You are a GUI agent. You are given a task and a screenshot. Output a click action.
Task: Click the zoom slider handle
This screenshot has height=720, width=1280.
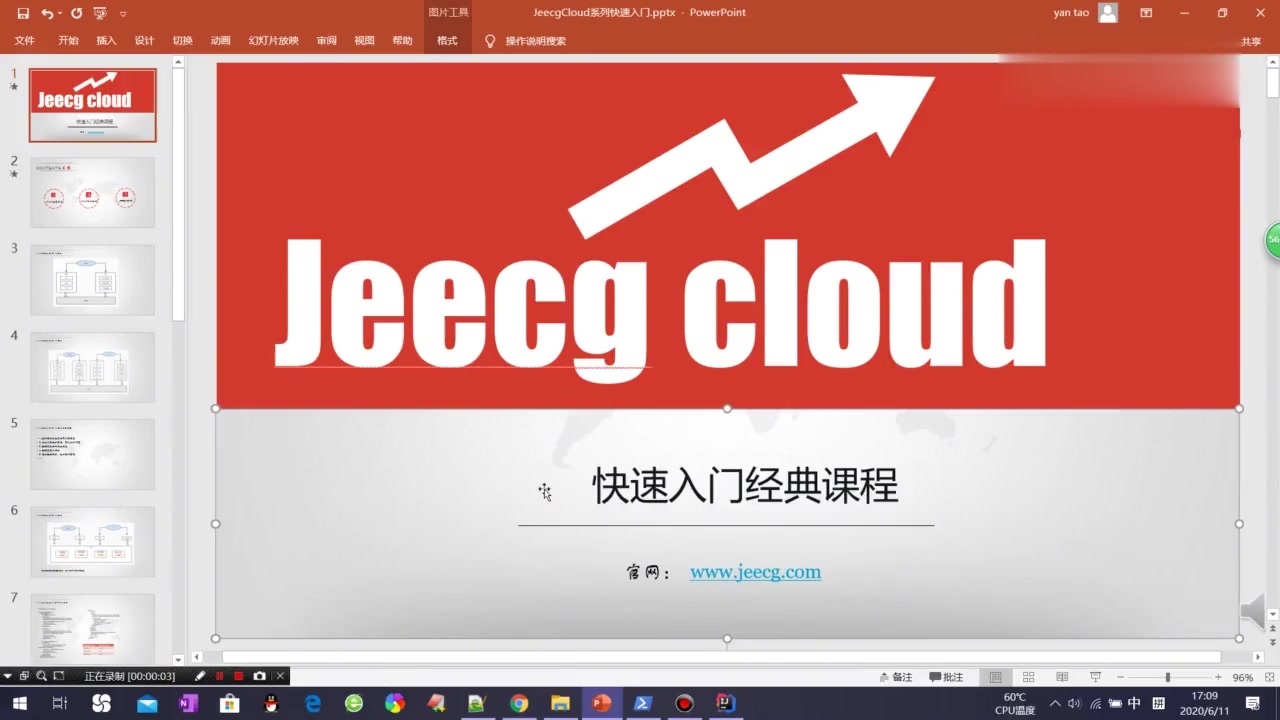(1167, 677)
